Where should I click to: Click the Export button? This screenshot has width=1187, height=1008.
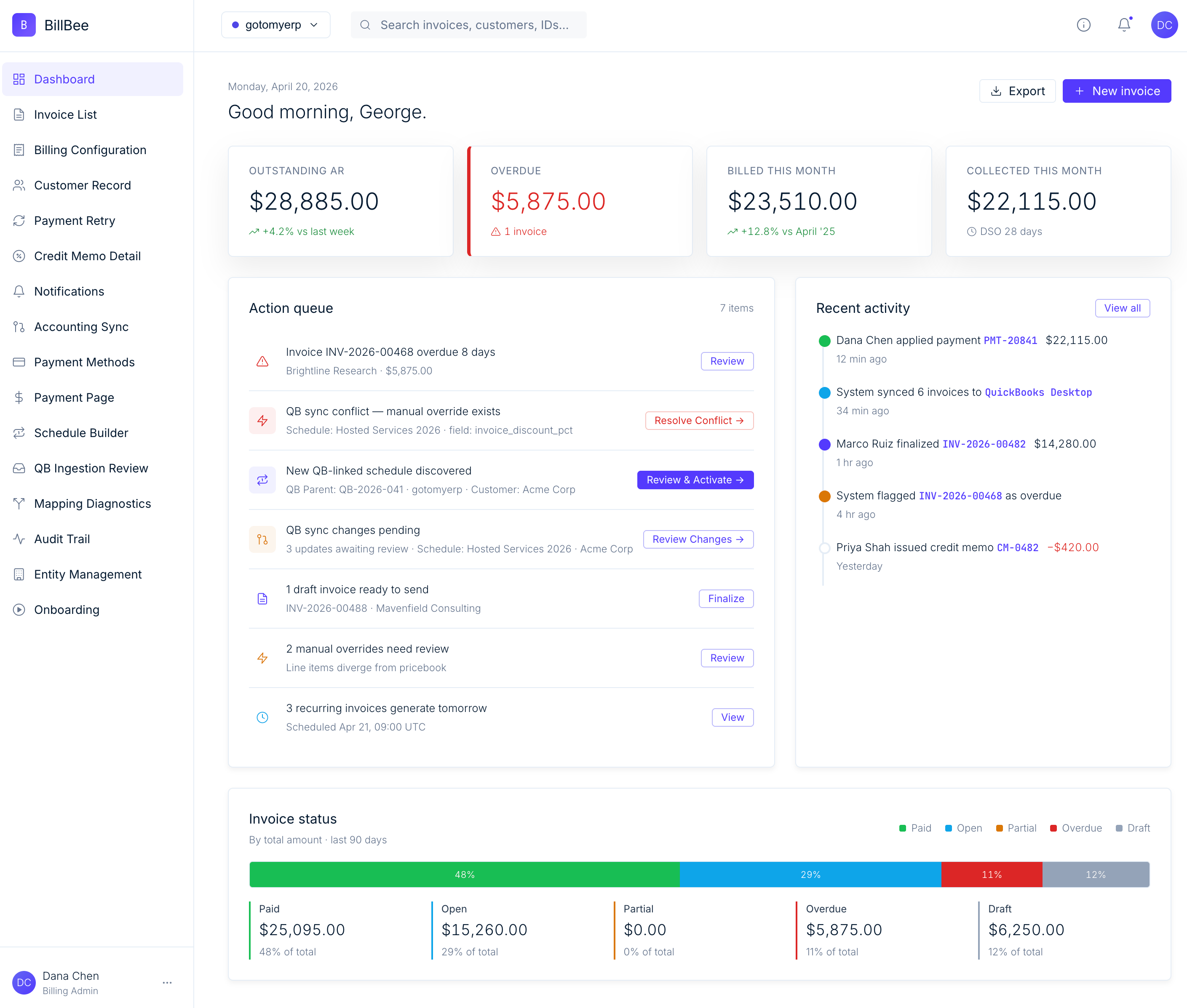1017,91
